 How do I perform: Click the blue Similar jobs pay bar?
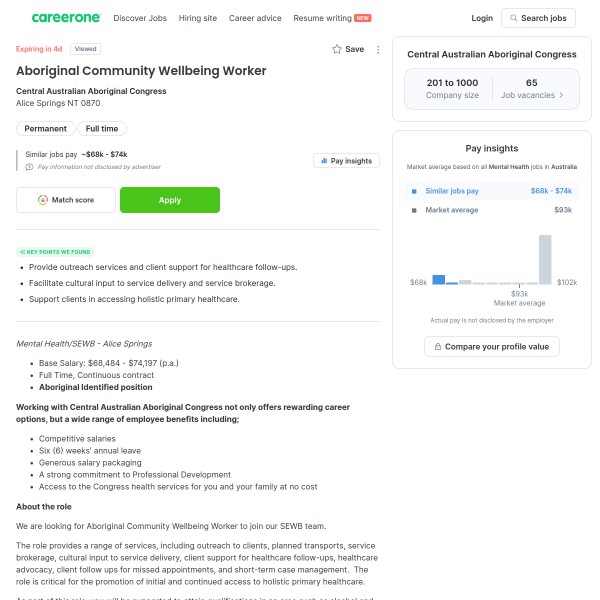pyautogui.click(x=438, y=280)
